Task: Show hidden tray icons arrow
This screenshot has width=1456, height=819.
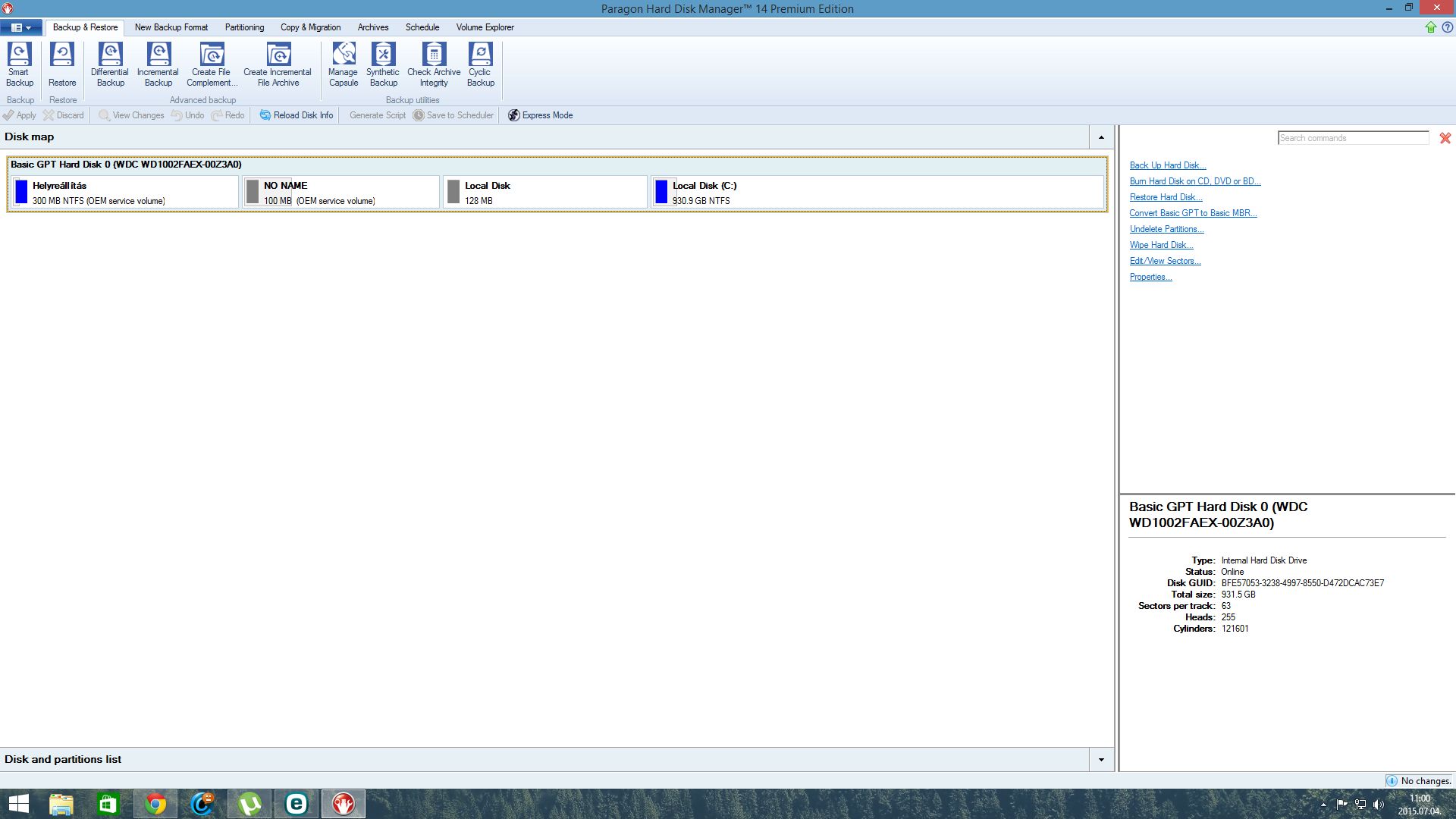Action: click(x=1323, y=805)
